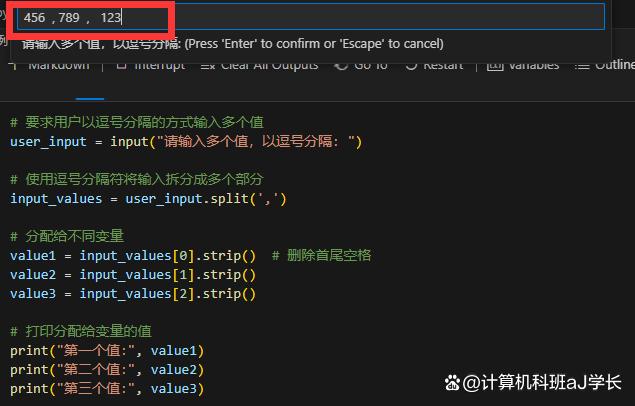Image resolution: width=635 pixels, height=406 pixels.
Task: Open the Variables view from toolbar
Action: click(x=523, y=65)
